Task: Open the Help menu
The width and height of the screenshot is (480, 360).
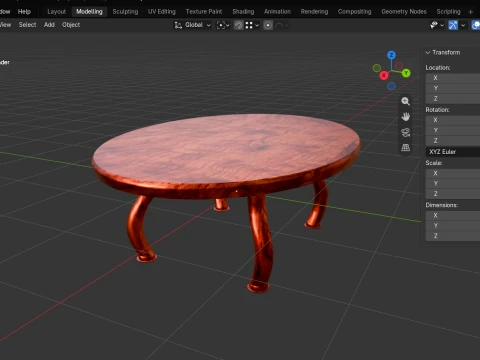Action: click(24, 12)
